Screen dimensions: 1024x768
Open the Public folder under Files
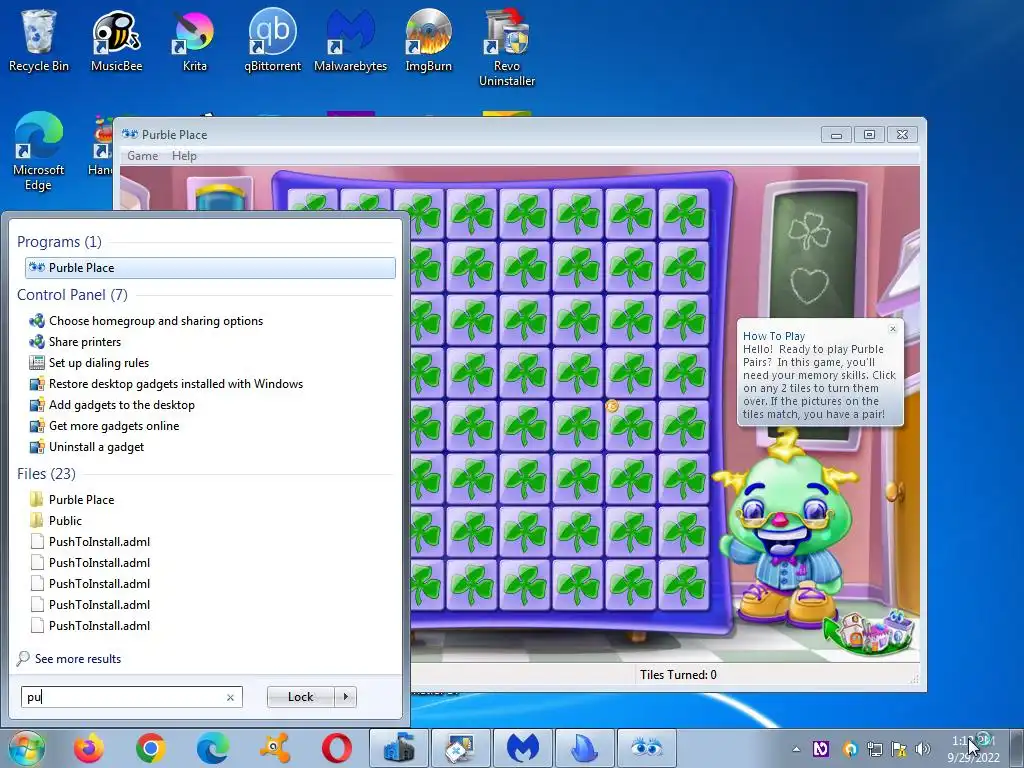click(65, 520)
